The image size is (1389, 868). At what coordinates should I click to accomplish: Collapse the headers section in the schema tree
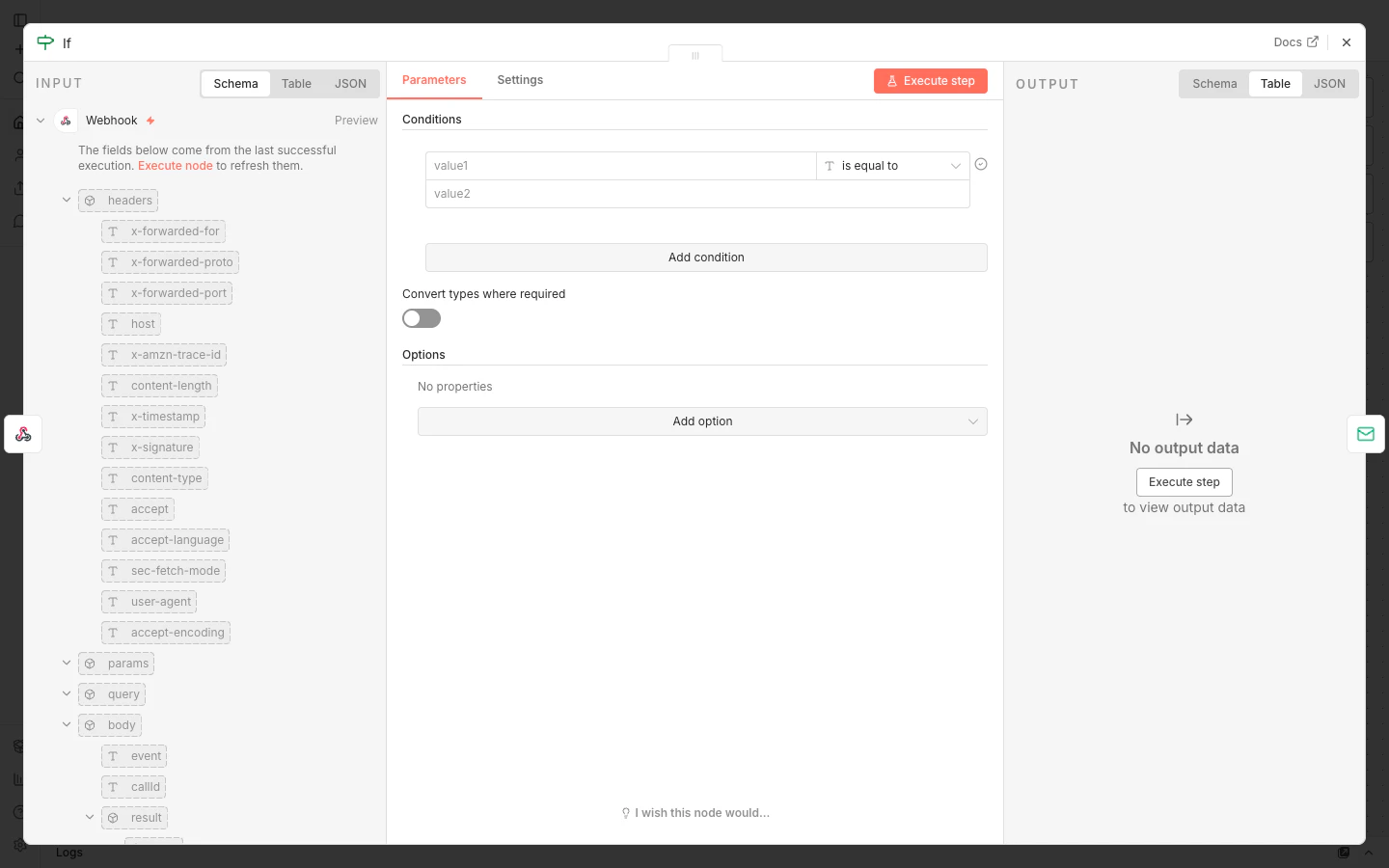point(67,200)
